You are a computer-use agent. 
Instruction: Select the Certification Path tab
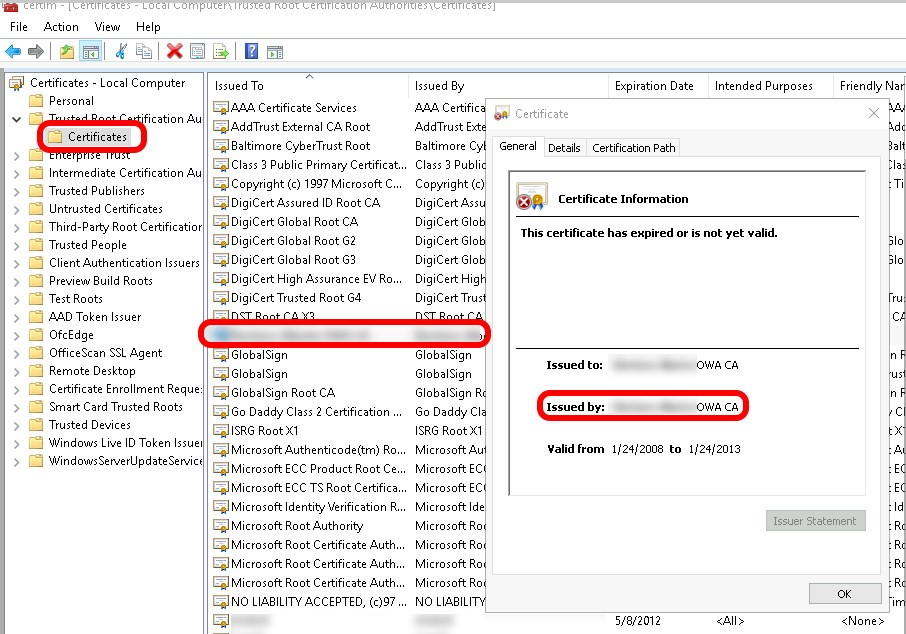pyautogui.click(x=632, y=146)
